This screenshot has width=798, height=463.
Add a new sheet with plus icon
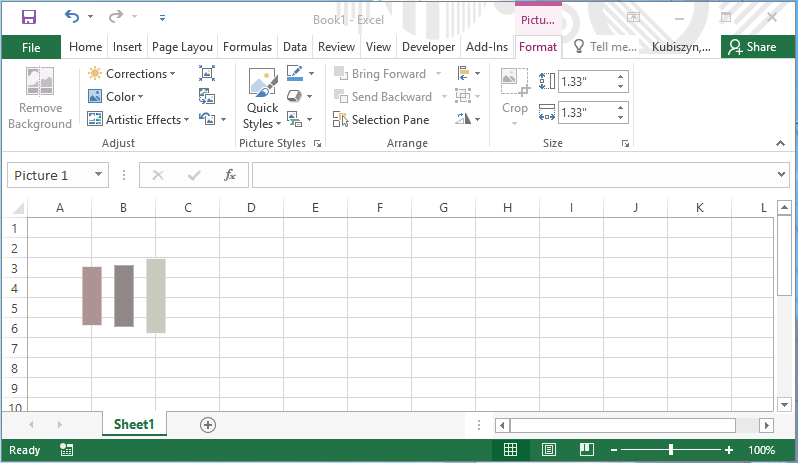tap(208, 425)
